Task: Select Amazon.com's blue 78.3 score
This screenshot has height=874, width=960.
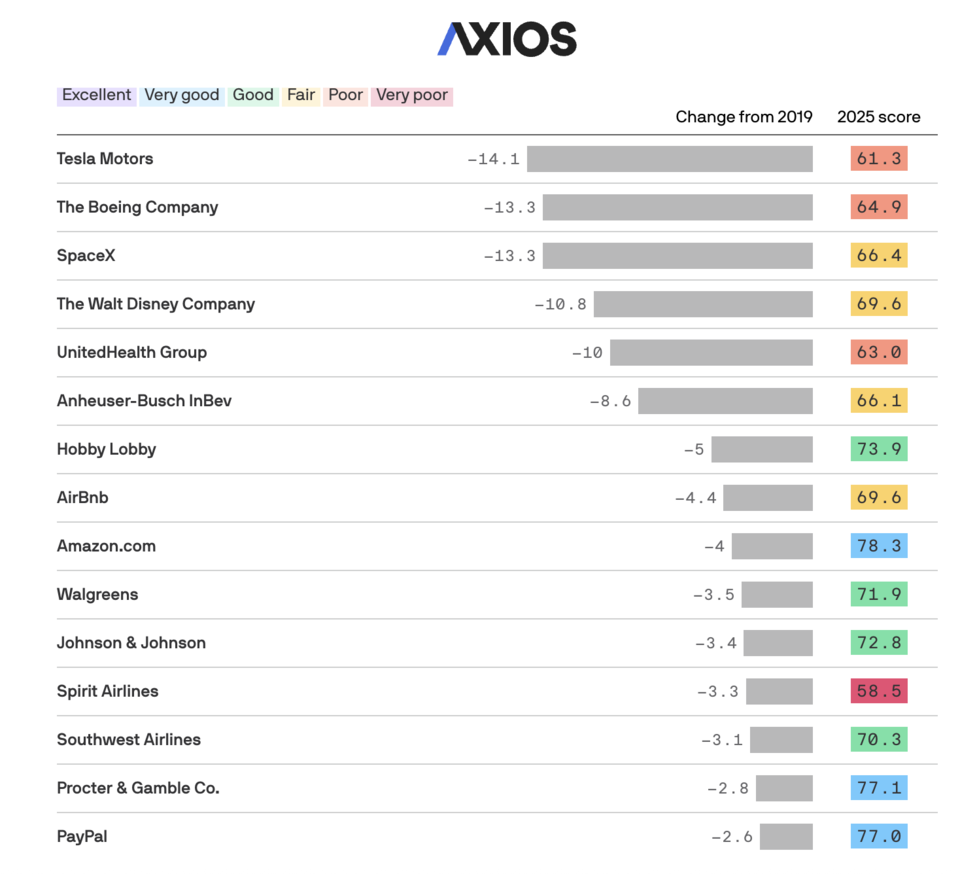Action: 879,546
